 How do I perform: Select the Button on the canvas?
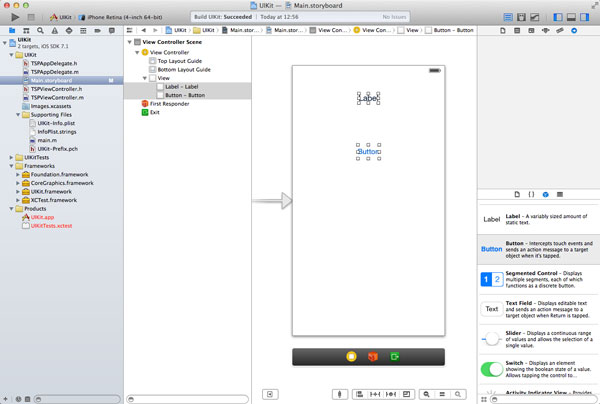tap(368, 152)
